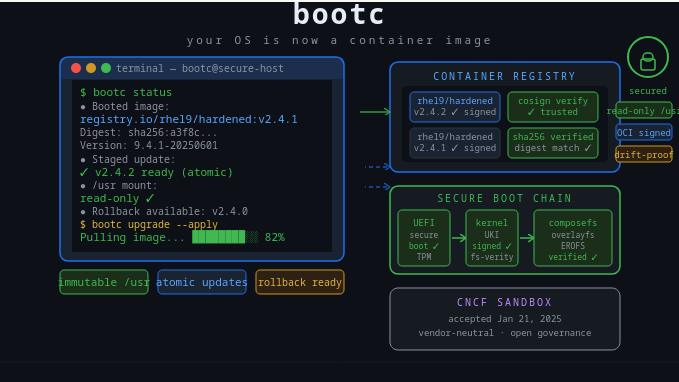Viewport: 679px width, 382px height.
Task: Click the sha256 verified digest match card
Action: 553,142
